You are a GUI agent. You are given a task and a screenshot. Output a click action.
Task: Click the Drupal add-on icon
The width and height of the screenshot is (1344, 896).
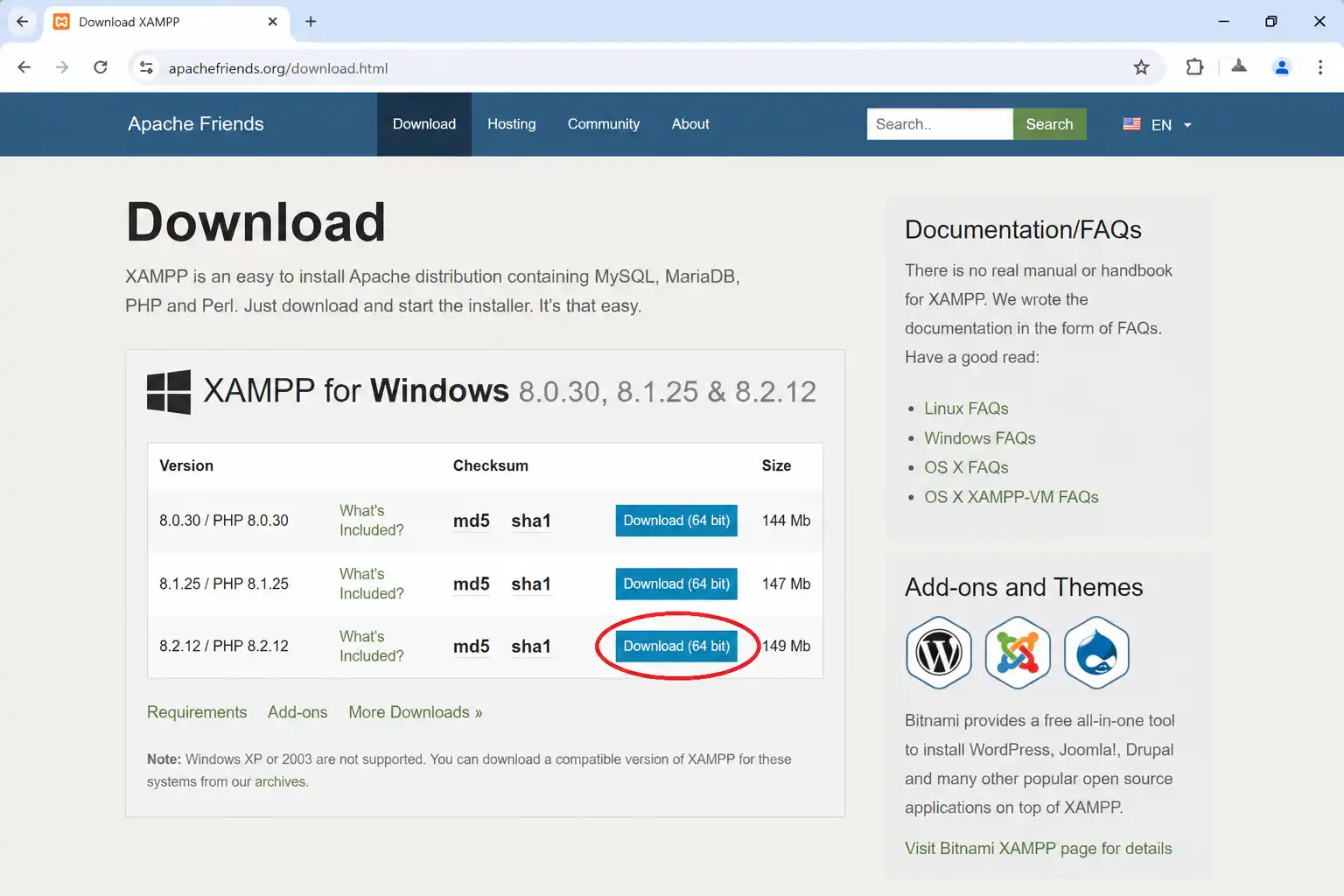1096,652
